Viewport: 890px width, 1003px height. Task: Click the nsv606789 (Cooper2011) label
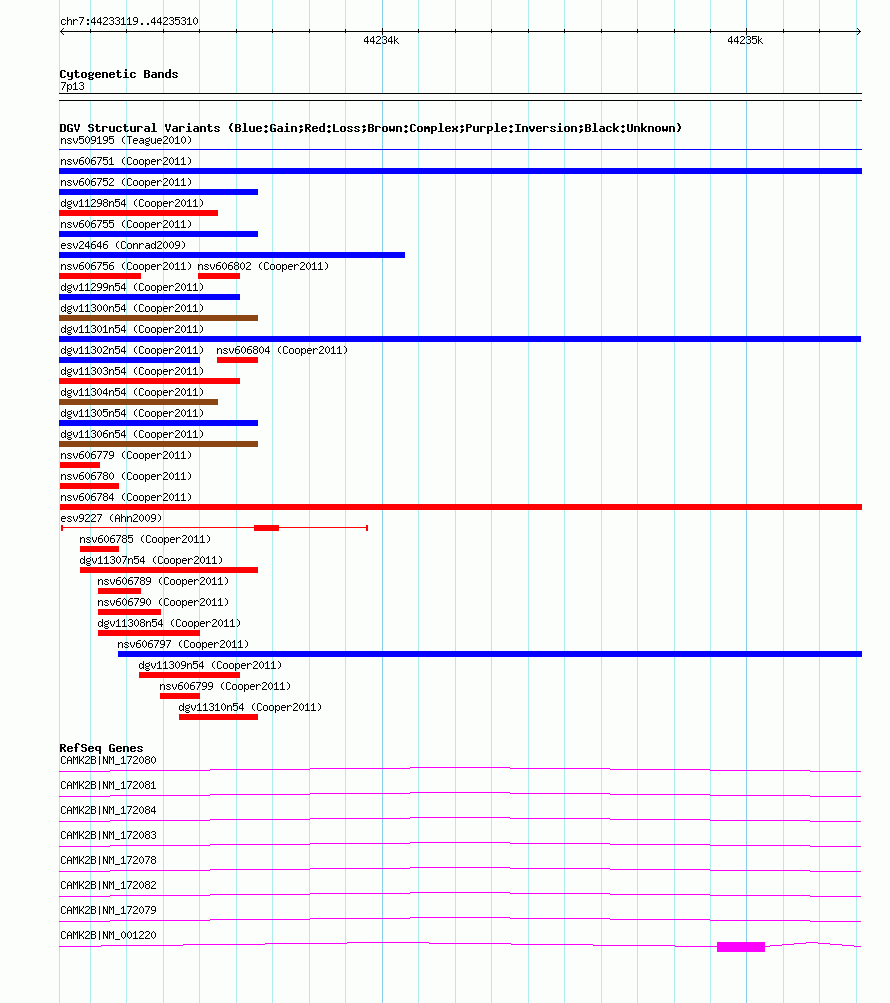pyautogui.click(x=163, y=581)
